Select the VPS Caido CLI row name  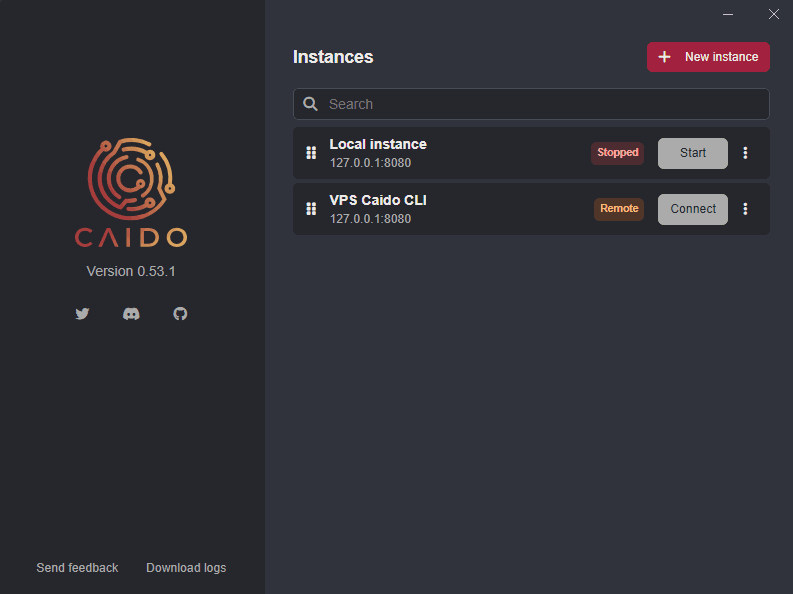tap(378, 200)
